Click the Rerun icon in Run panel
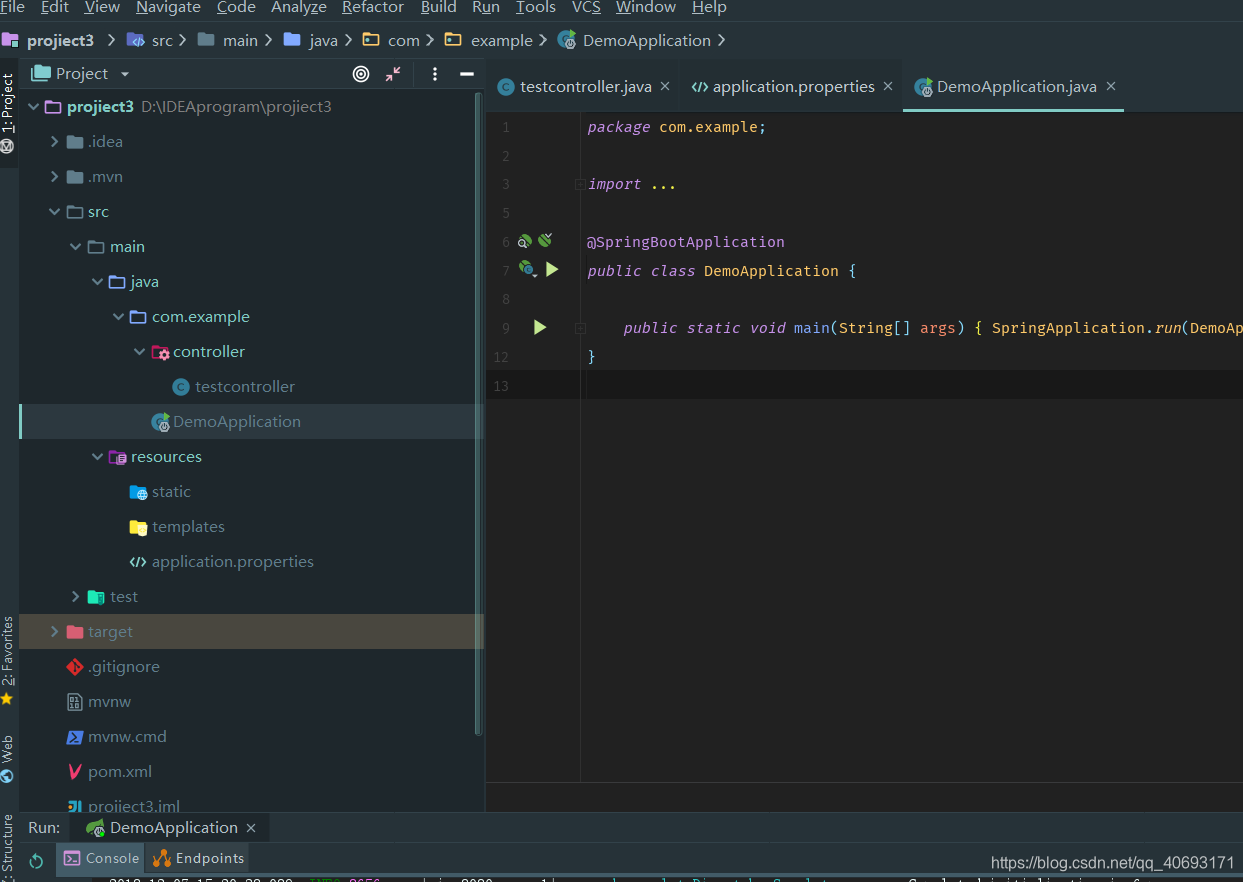The width and height of the screenshot is (1243, 882). (36, 860)
